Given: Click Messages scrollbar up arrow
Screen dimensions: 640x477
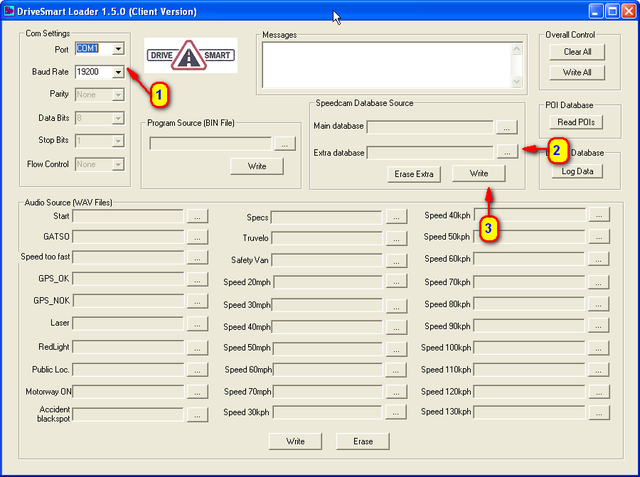Looking at the screenshot, I should [x=516, y=49].
